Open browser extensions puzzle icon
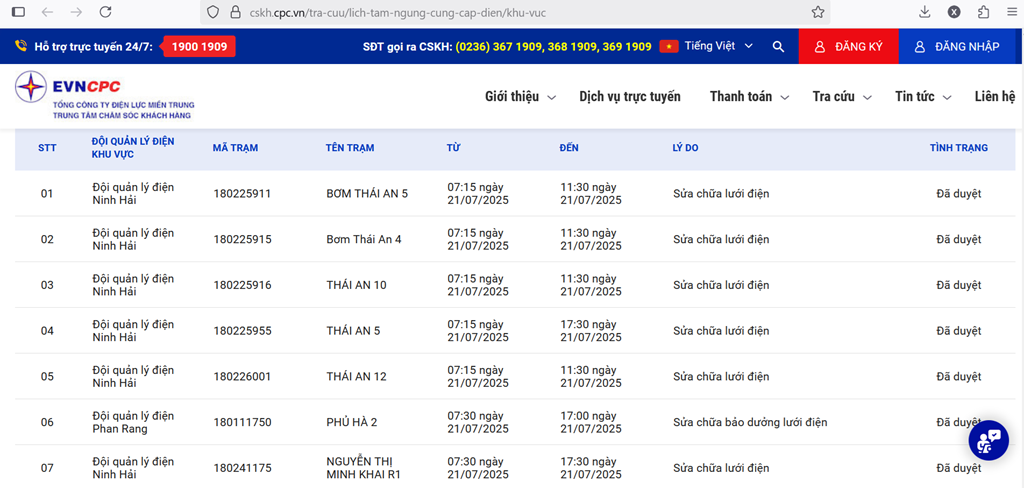The width and height of the screenshot is (1024, 488). [x=984, y=12]
